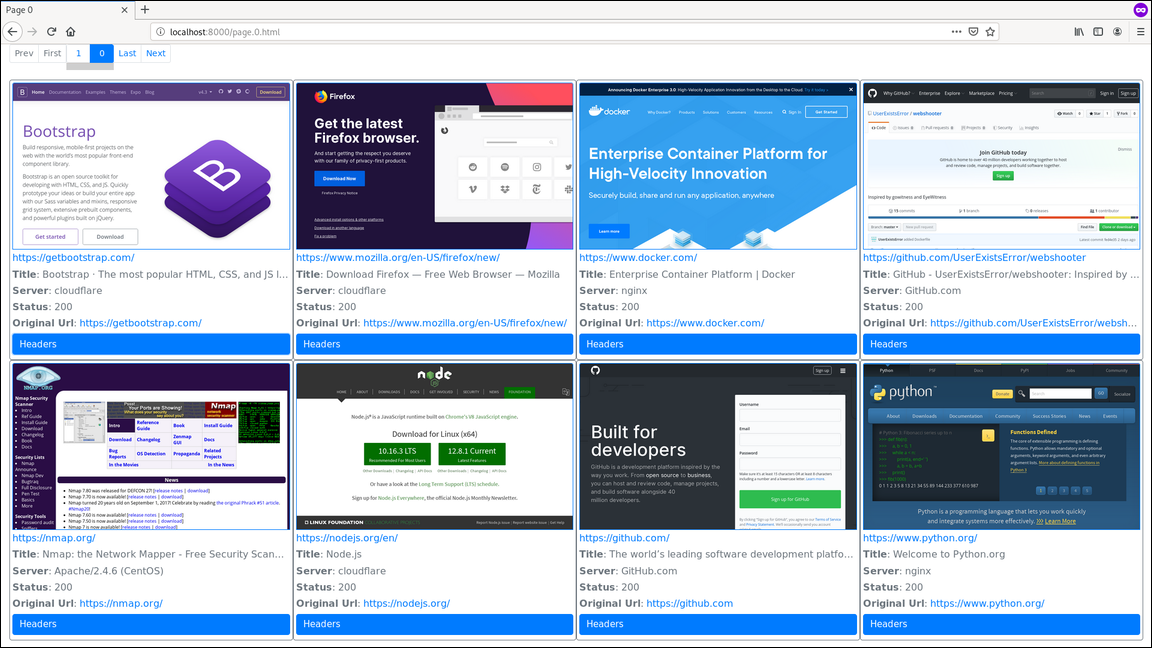Image resolution: width=1152 pixels, height=648 pixels.
Task: Select the Page 0 browser tab
Action: (x=67, y=10)
